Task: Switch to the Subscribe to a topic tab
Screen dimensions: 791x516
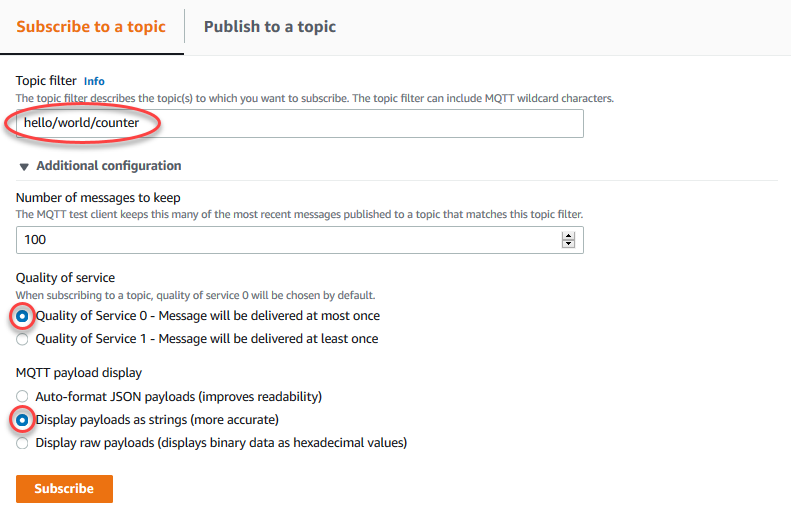Action: (91, 27)
